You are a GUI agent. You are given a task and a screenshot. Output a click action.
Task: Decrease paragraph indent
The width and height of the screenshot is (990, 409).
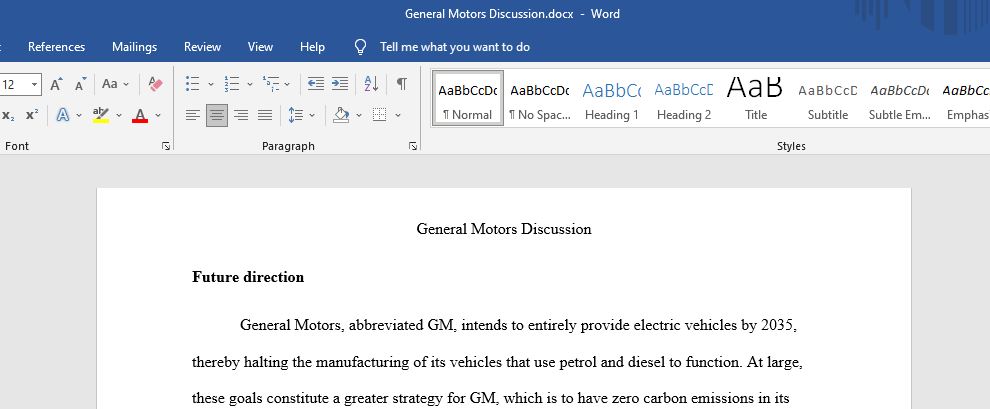click(x=316, y=84)
